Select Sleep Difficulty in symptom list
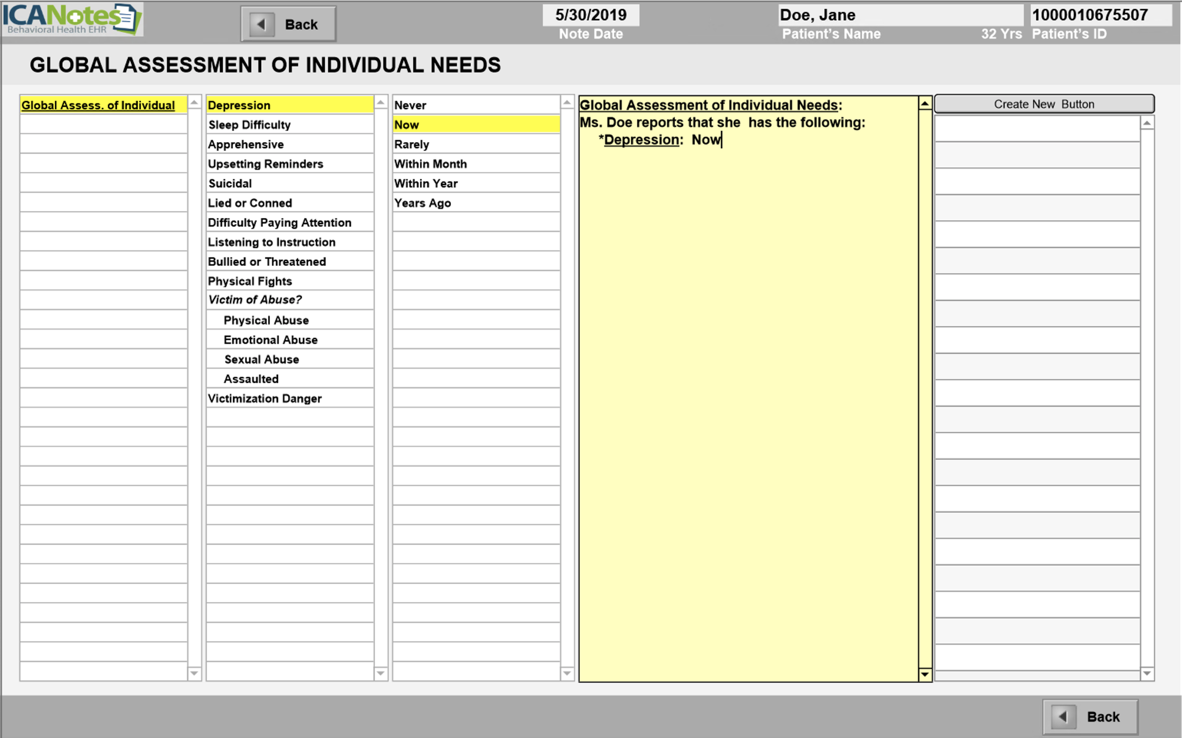Viewport: 1182px width, 738px height. (x=249, y=125)
